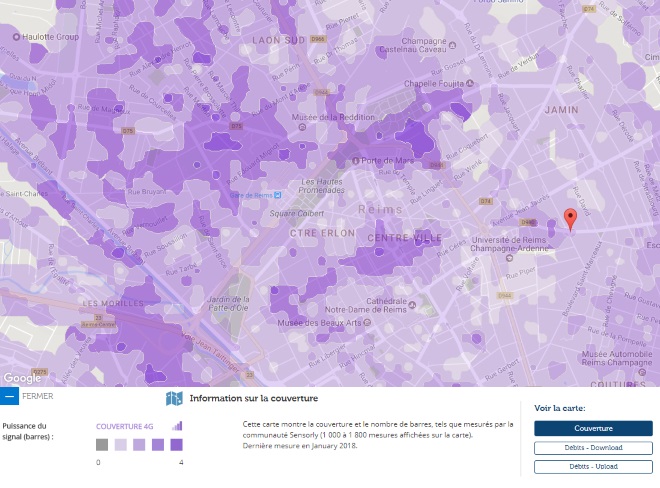
Task: Click the second purple legend swatch
Action: tap(139, 445)
